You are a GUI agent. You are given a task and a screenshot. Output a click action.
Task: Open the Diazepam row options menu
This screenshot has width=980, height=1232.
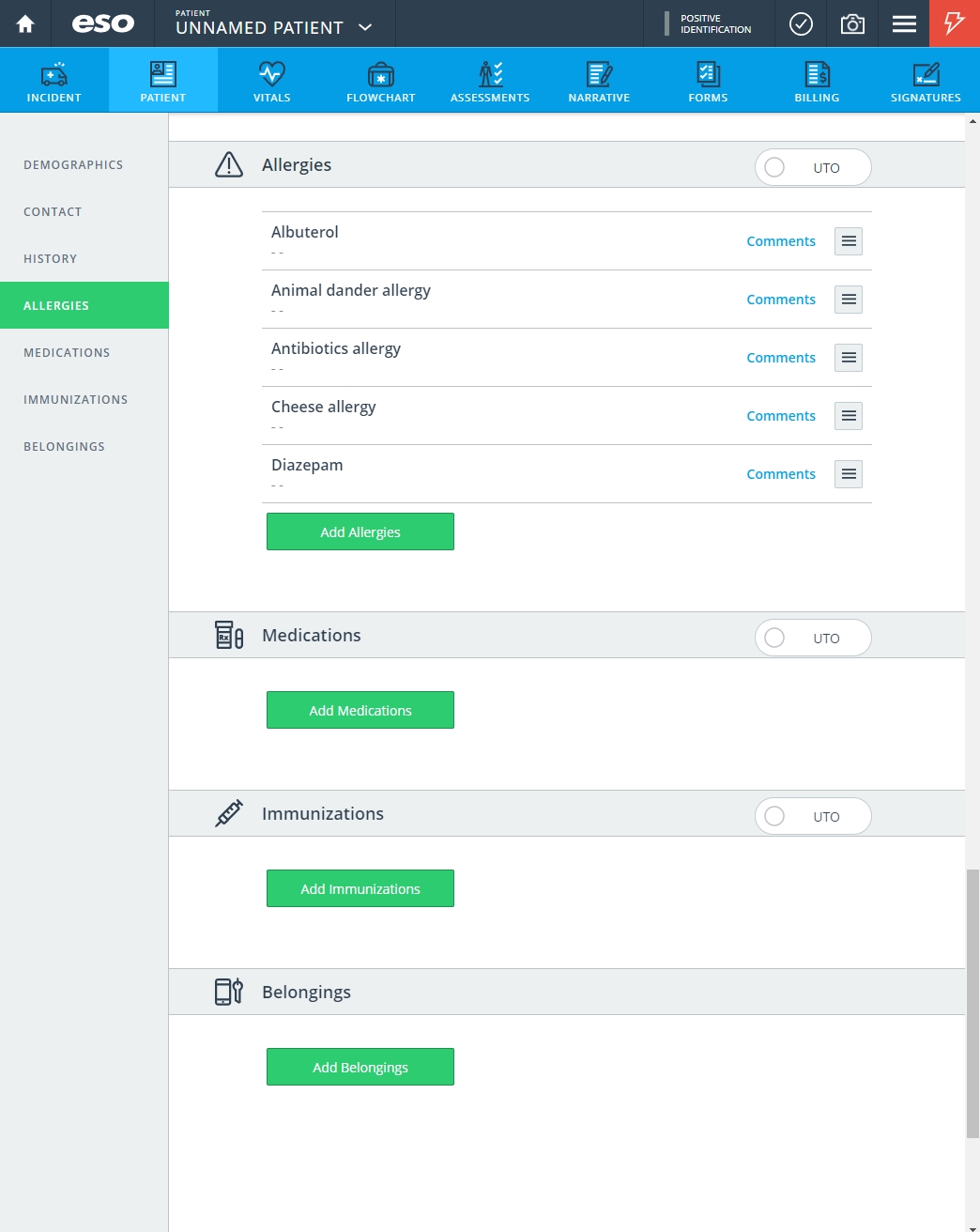coord(849,474)
